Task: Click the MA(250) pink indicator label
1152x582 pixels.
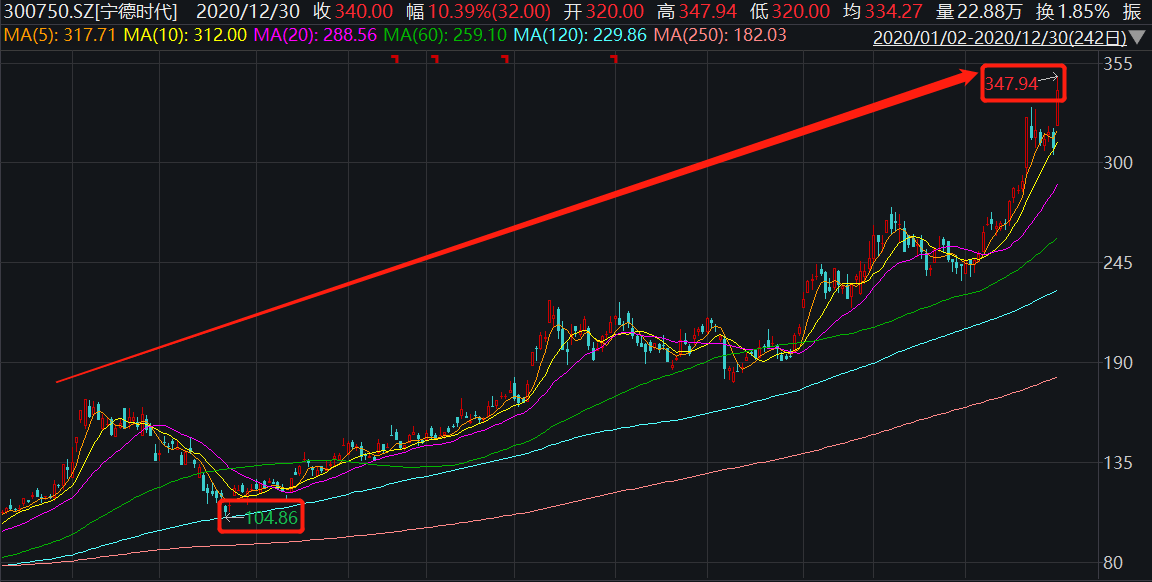Action: pyautogui.click(x=720, y=35)
